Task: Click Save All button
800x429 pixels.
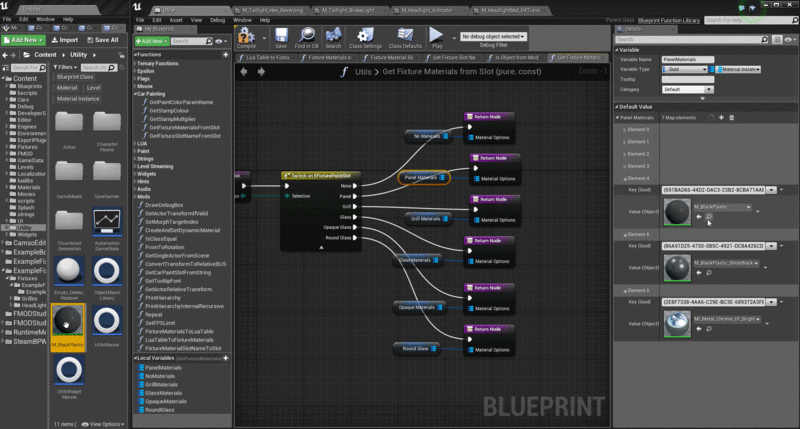Action: click(x=103, y=40)
